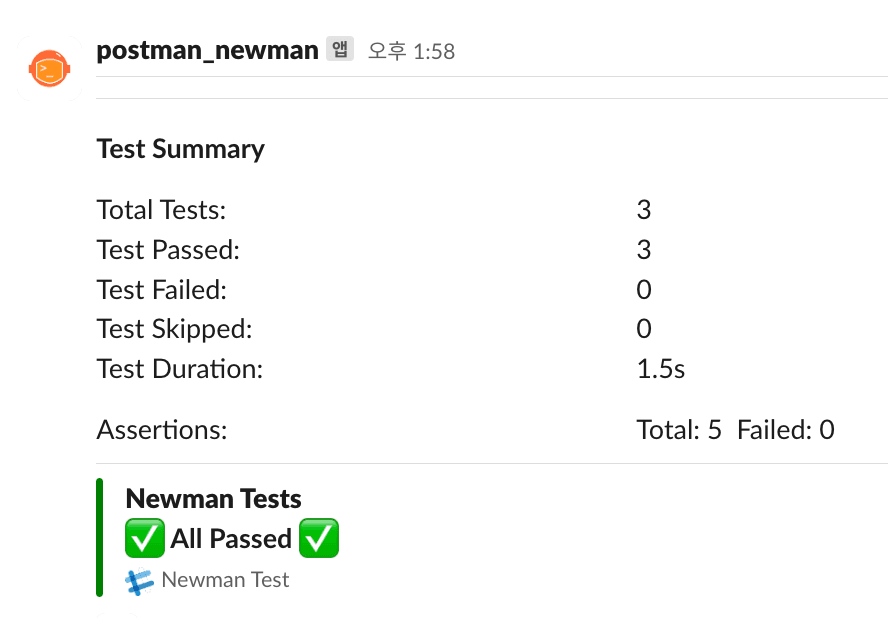Select the Total Tests label
888x618 pixels.
(161, 210)
